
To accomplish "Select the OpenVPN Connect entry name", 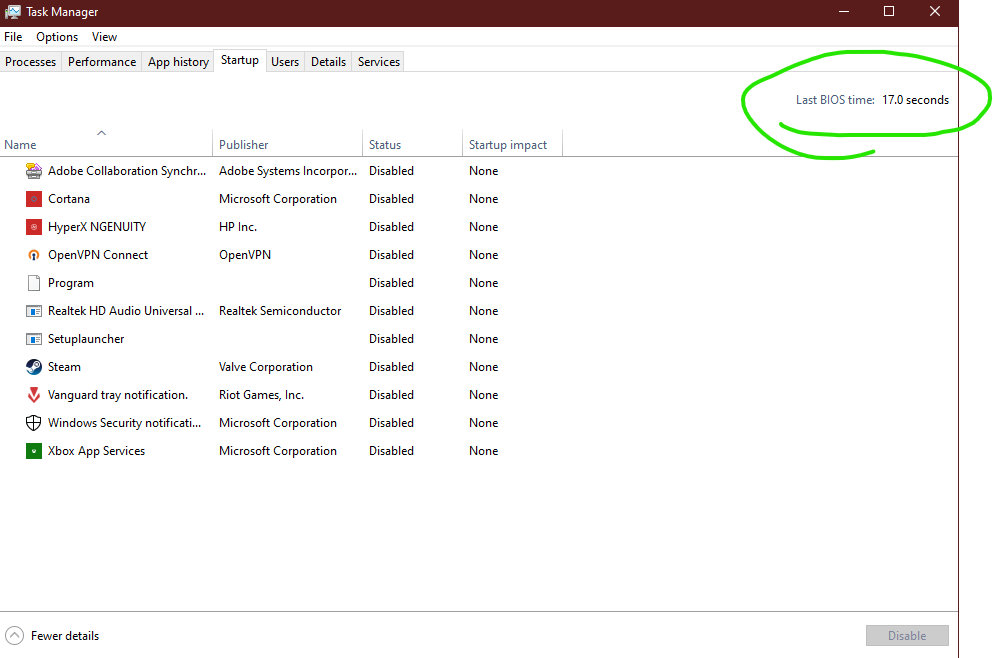I will point(98,255).
